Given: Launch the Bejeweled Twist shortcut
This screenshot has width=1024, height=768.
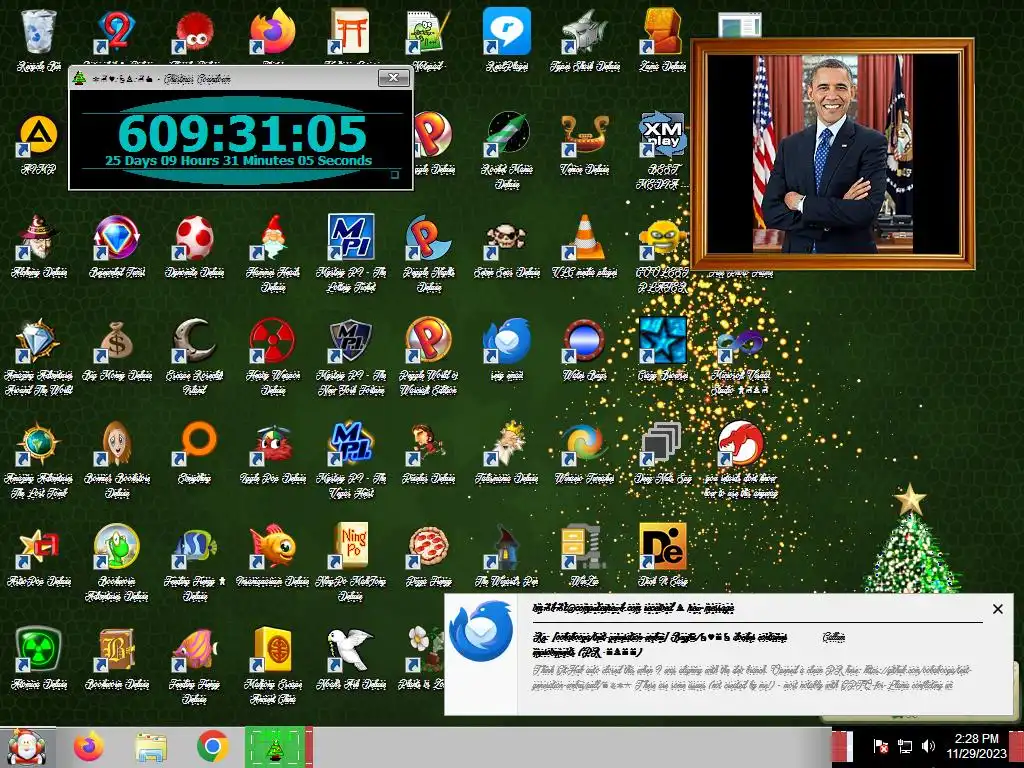Looking at the screenshot, I should click(x=116, y=237).
